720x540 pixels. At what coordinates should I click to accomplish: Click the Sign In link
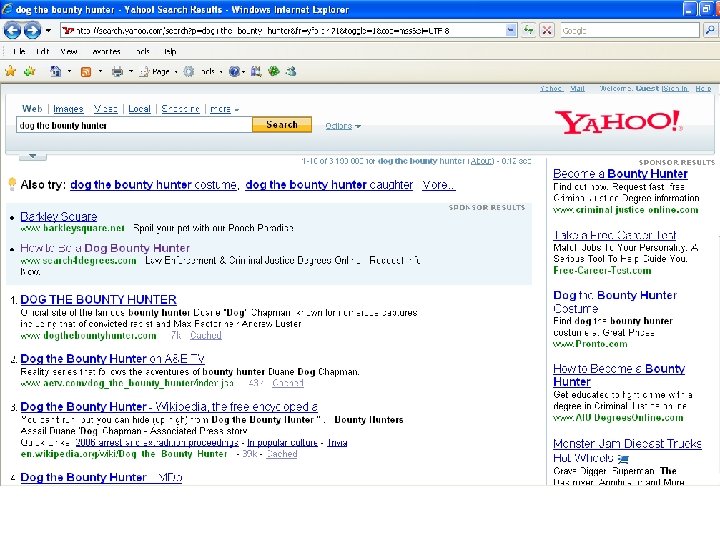click(675, 88)
